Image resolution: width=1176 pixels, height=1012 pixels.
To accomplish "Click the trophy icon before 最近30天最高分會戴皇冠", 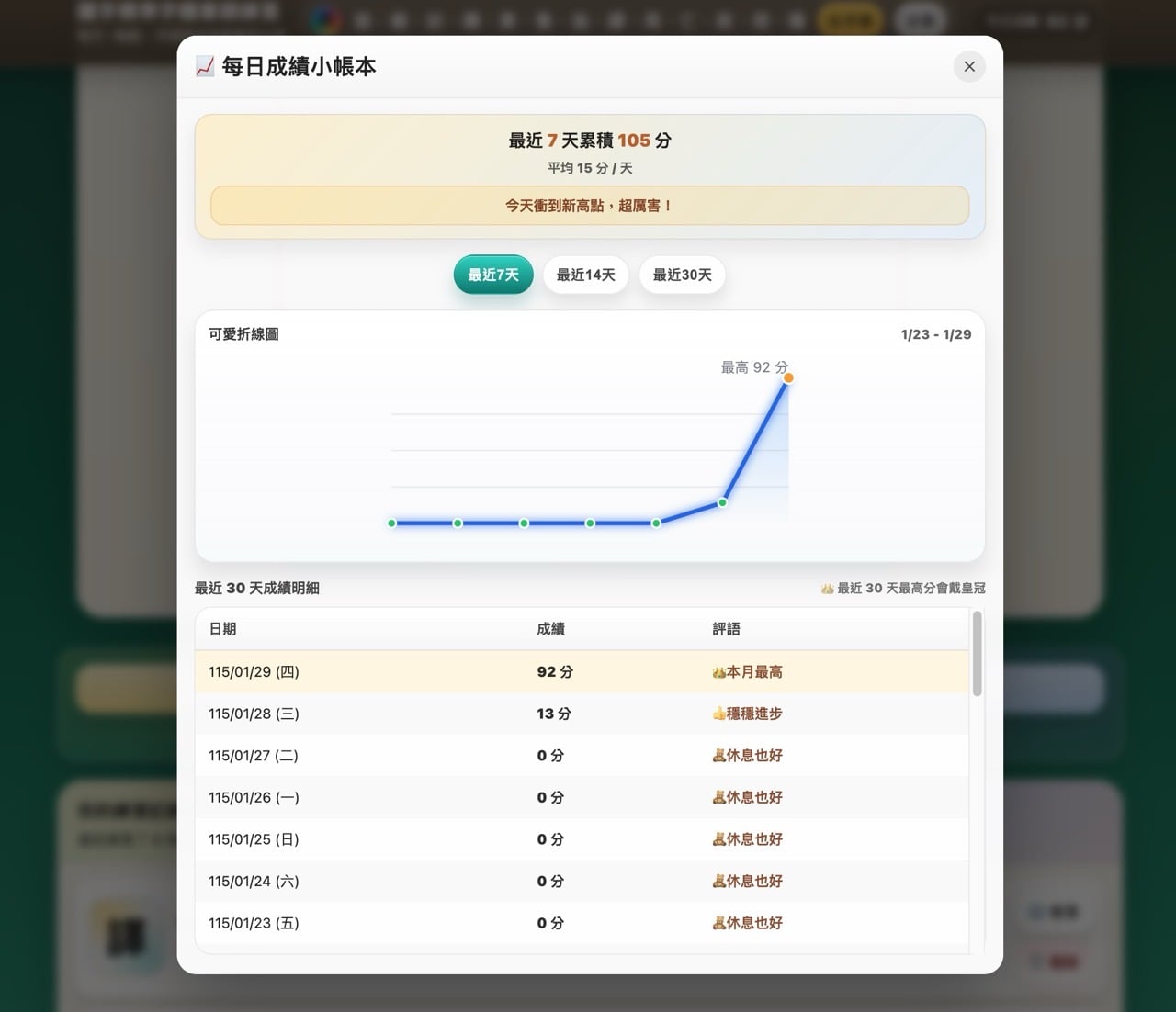I will pos(828,588).
